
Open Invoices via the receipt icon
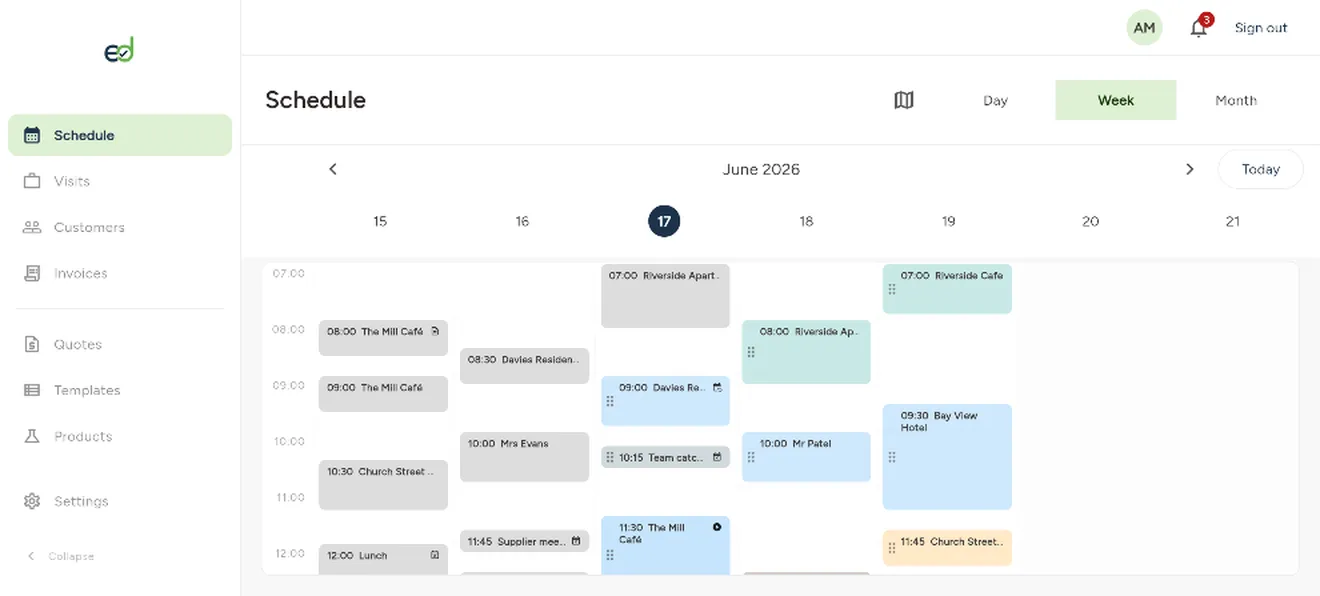32,273
